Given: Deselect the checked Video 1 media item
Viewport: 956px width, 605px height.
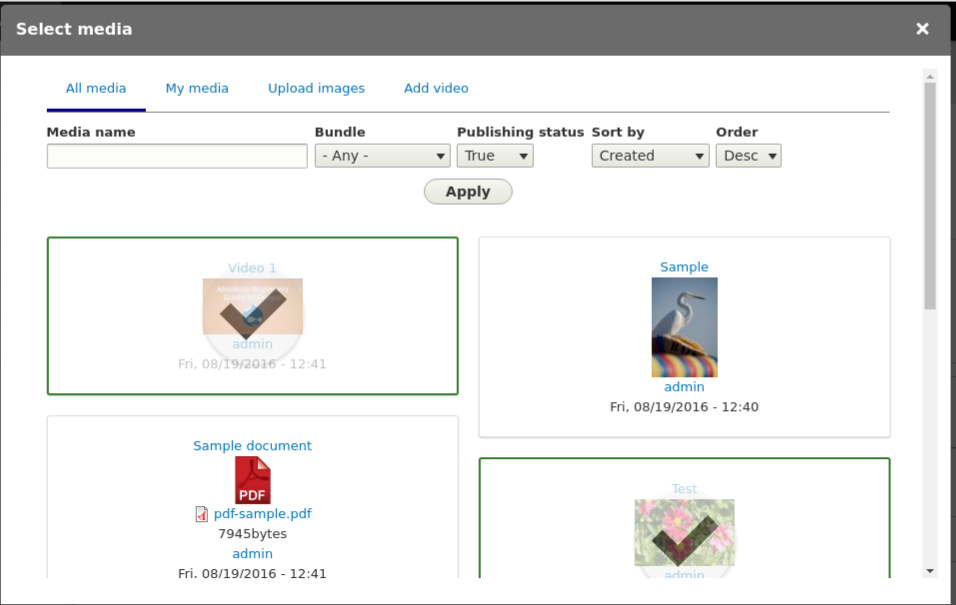Looking at the screenshot, I should (x=252, y=316).
